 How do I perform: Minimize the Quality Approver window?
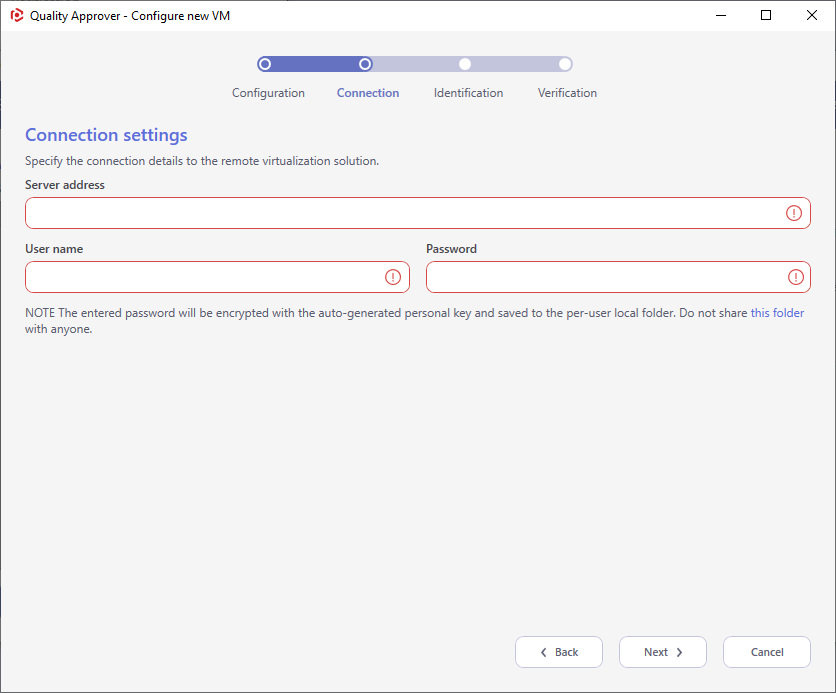coord(721,15)
